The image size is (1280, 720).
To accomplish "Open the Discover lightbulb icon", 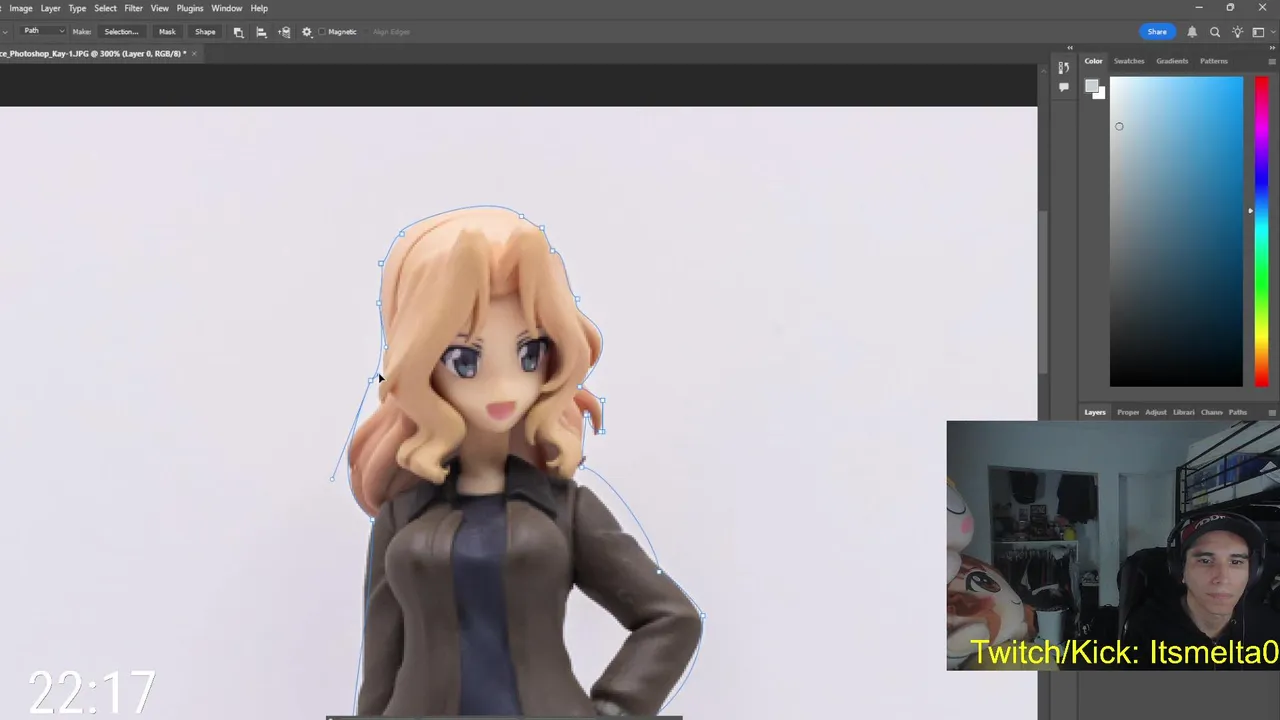I will click(x=1238, y=32).
